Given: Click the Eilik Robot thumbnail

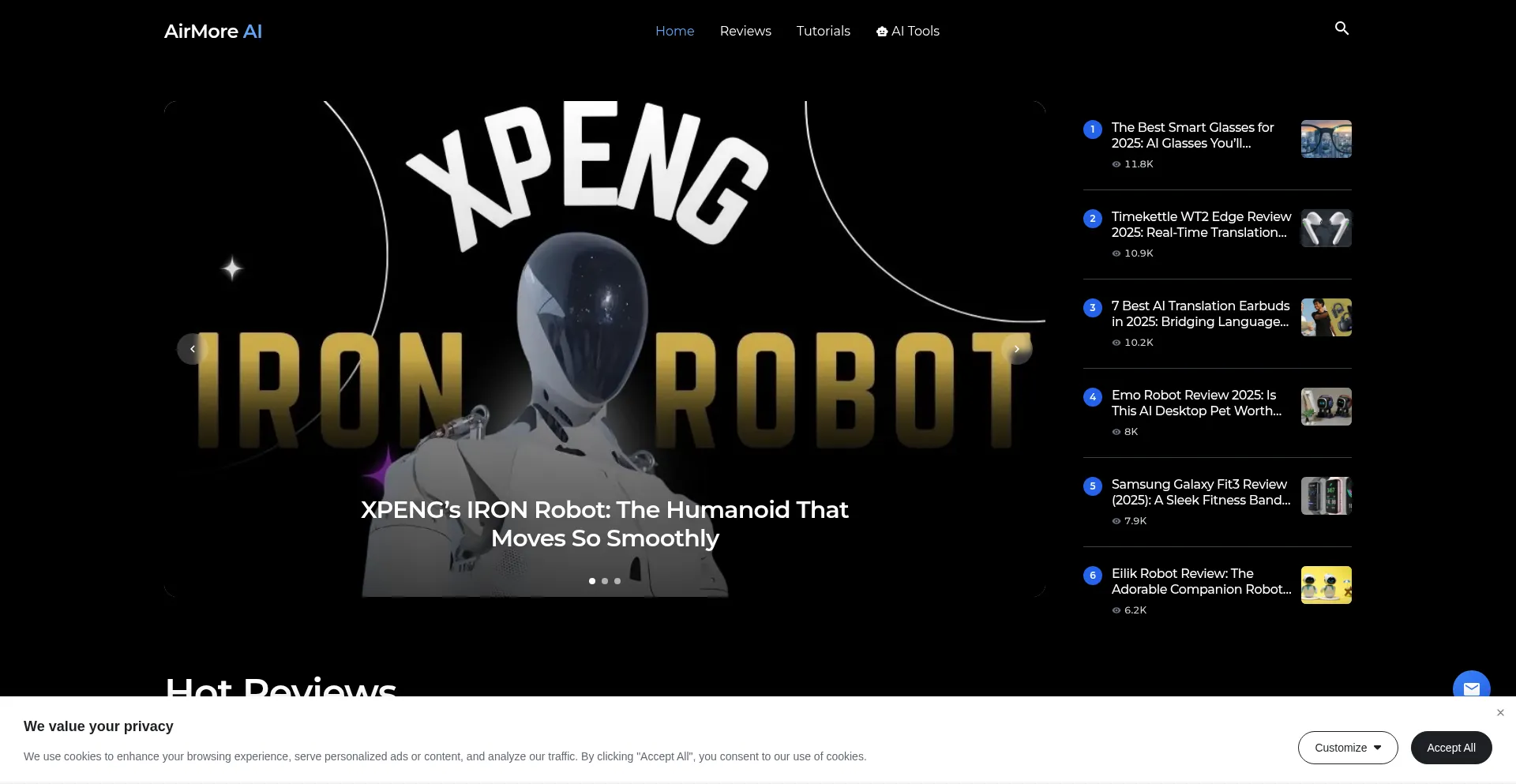Looking at the screenshot, I should tap(1326, 585).
